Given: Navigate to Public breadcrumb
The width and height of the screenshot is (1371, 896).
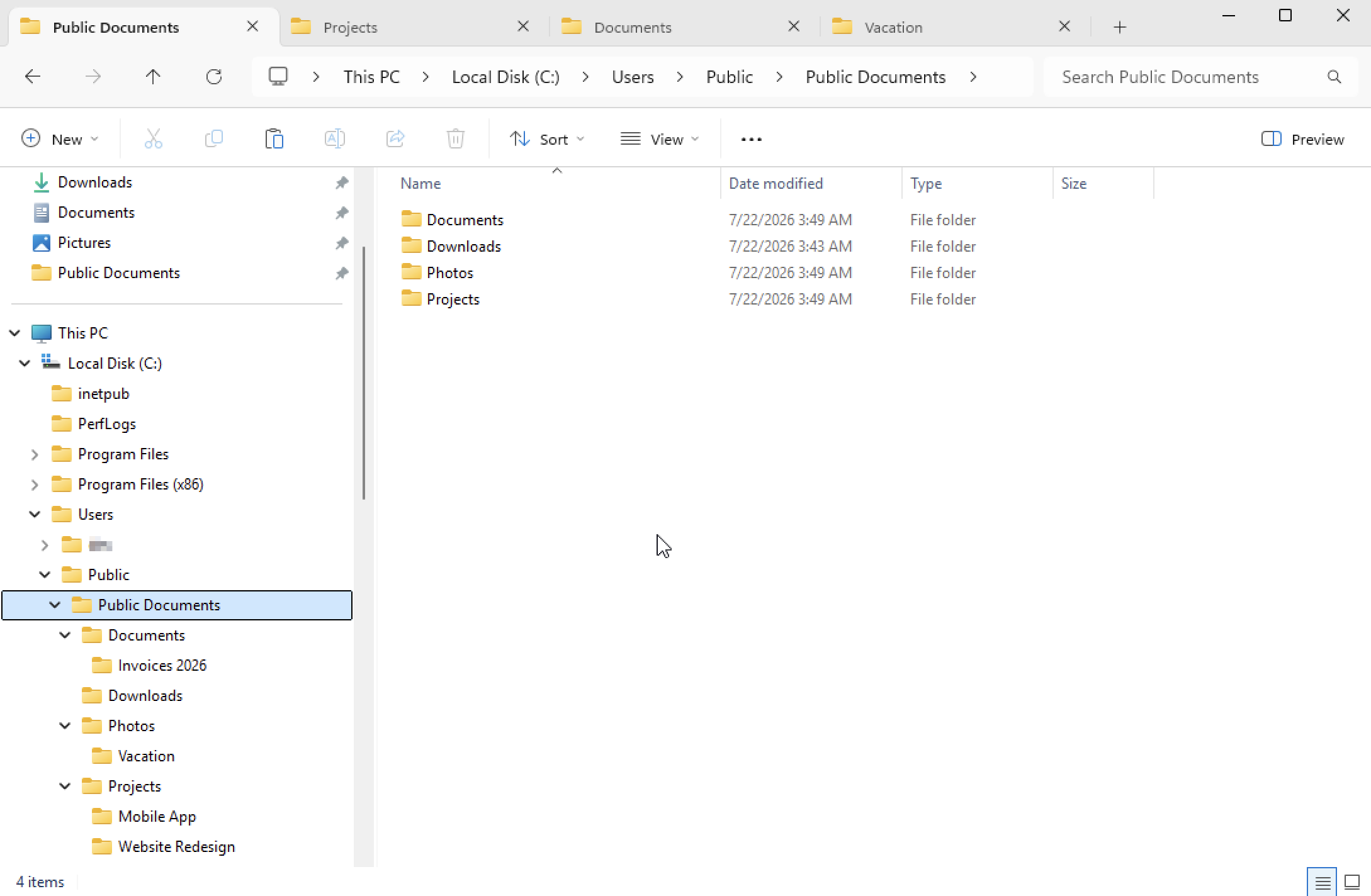Looking at the screenshot, I should point(729,77).
